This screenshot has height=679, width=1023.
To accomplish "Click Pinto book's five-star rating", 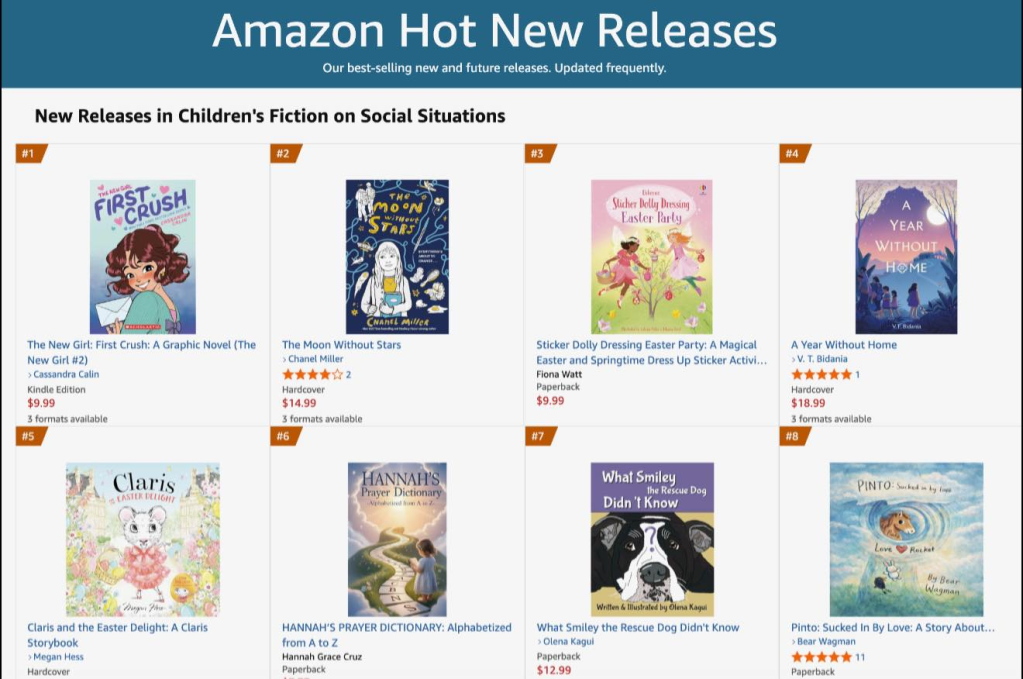I will 821,657.
